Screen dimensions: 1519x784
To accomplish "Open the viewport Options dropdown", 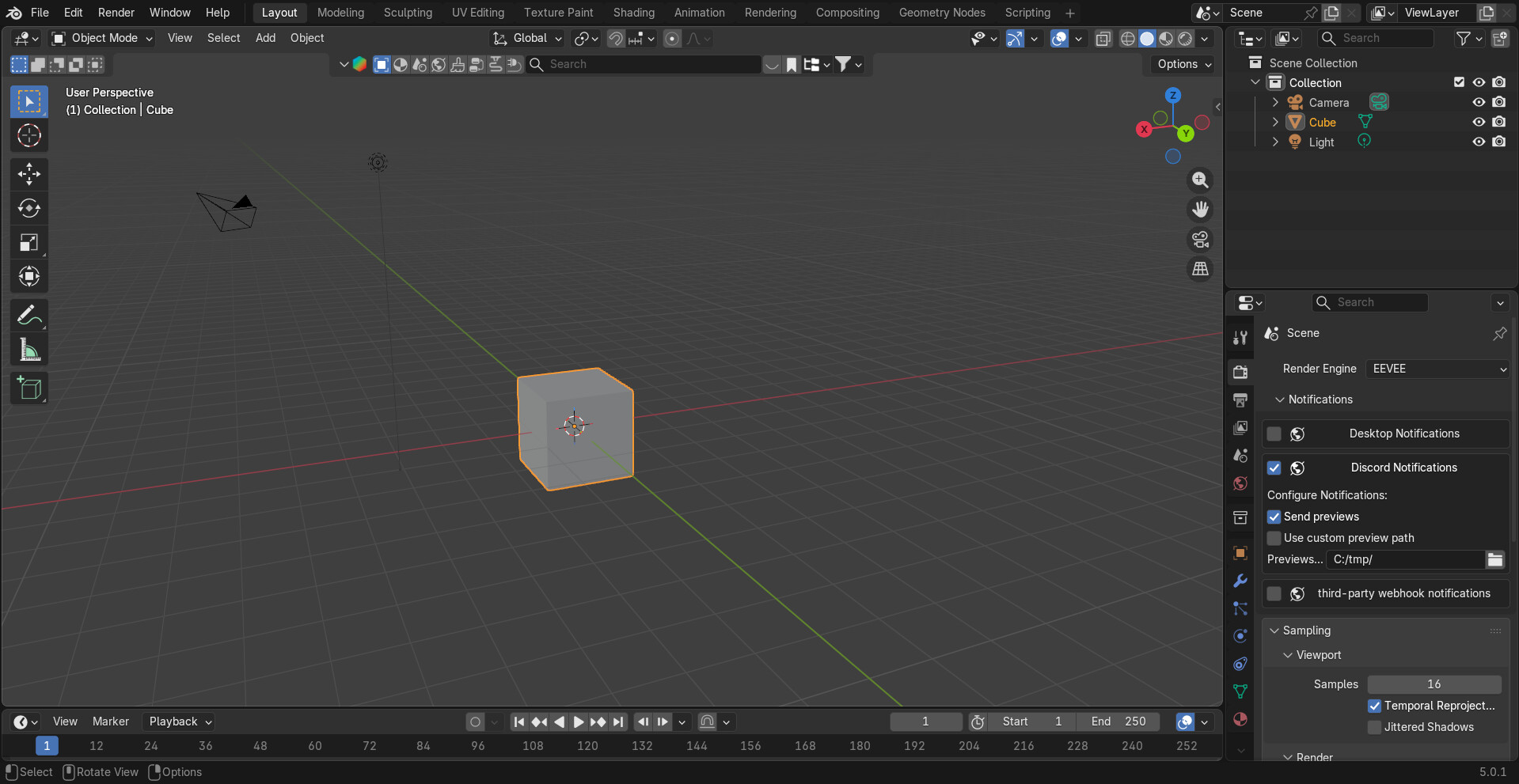I will [1184, 64].
